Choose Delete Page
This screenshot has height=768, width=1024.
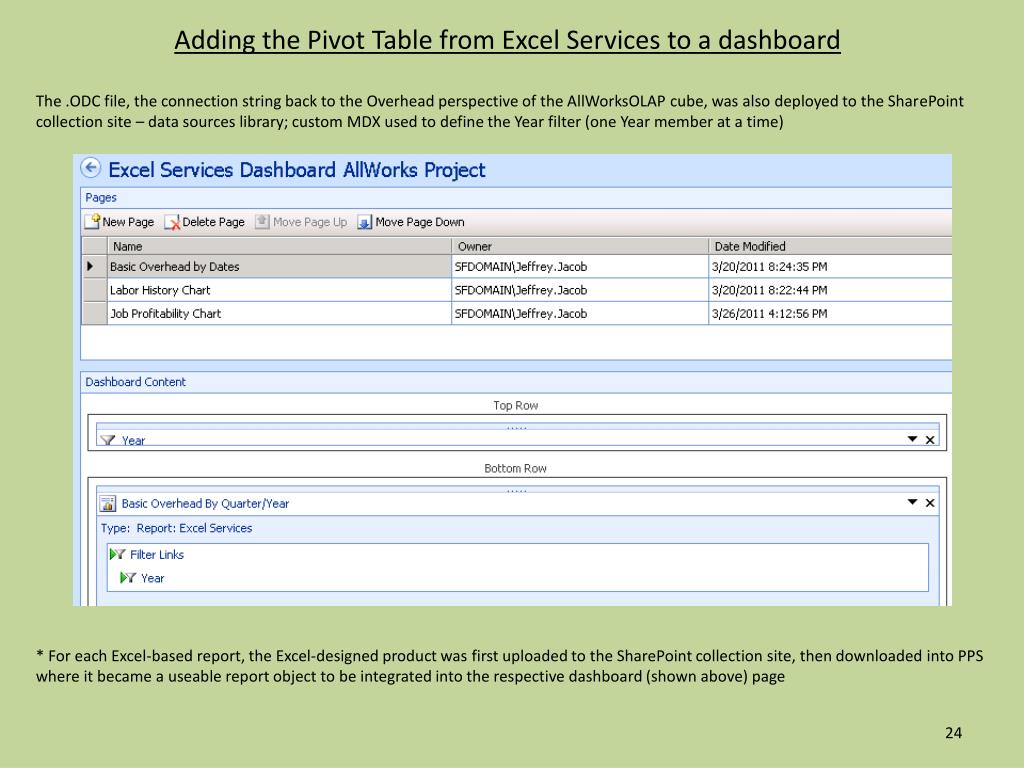click(x=205, y=222)
